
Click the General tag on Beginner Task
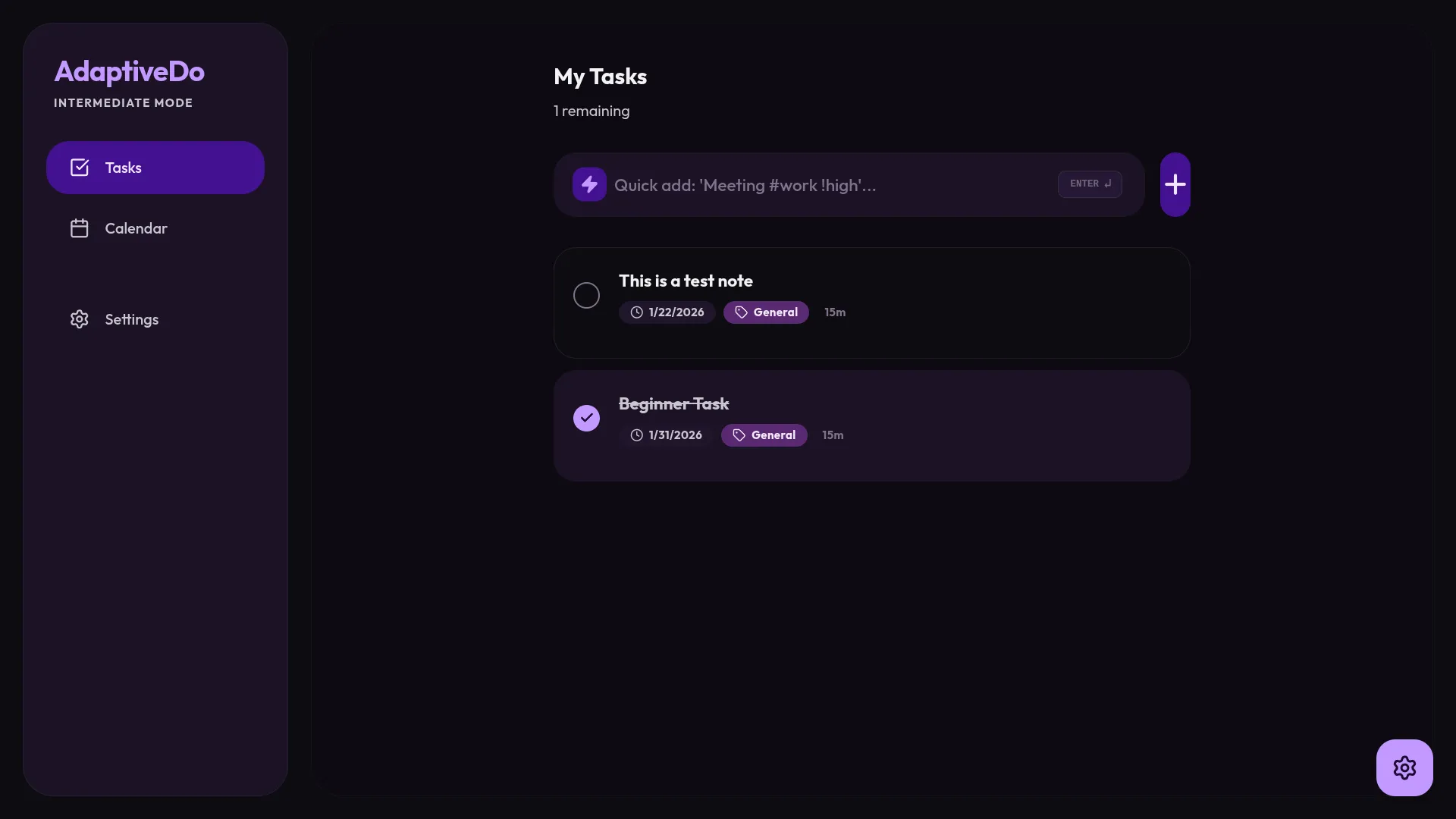click(x=764, y=435)
